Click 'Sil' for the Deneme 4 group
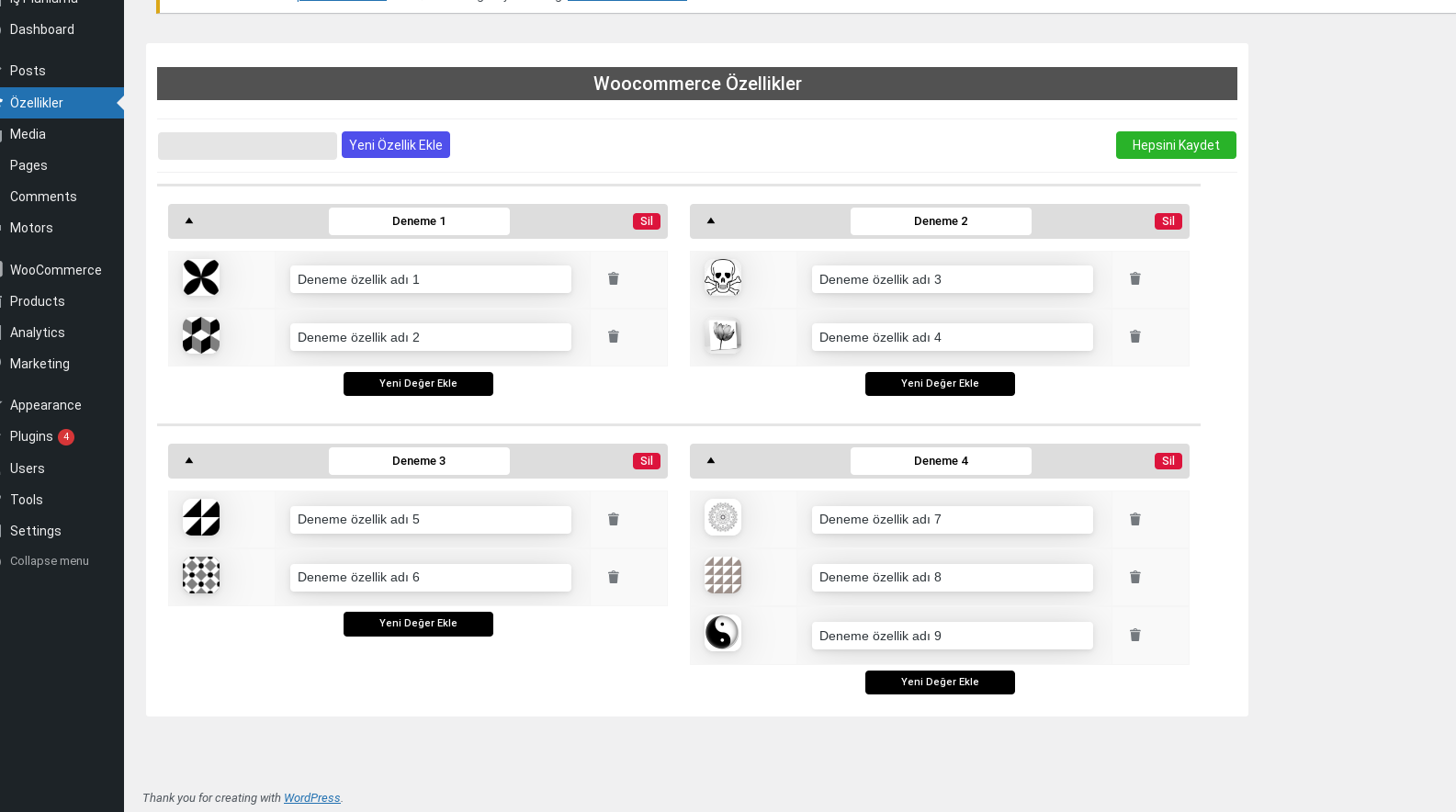 point(1168,461)
